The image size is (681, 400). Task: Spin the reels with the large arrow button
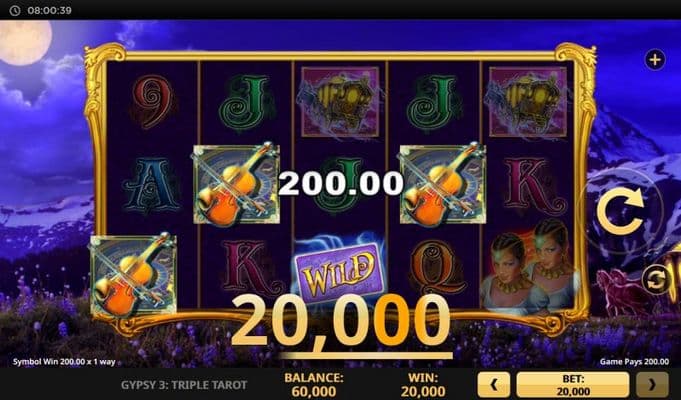coord(620,211)
